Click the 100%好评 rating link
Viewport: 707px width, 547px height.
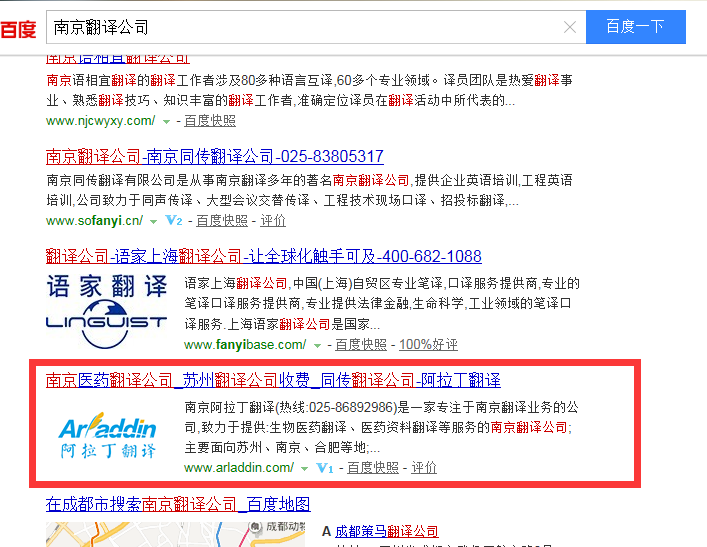(428, 344)
